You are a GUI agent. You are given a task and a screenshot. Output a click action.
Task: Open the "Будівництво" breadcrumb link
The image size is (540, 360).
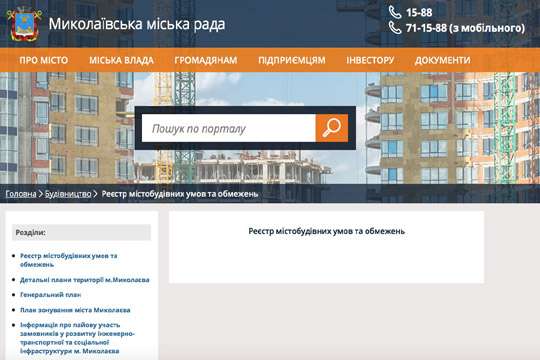point(68,194)
